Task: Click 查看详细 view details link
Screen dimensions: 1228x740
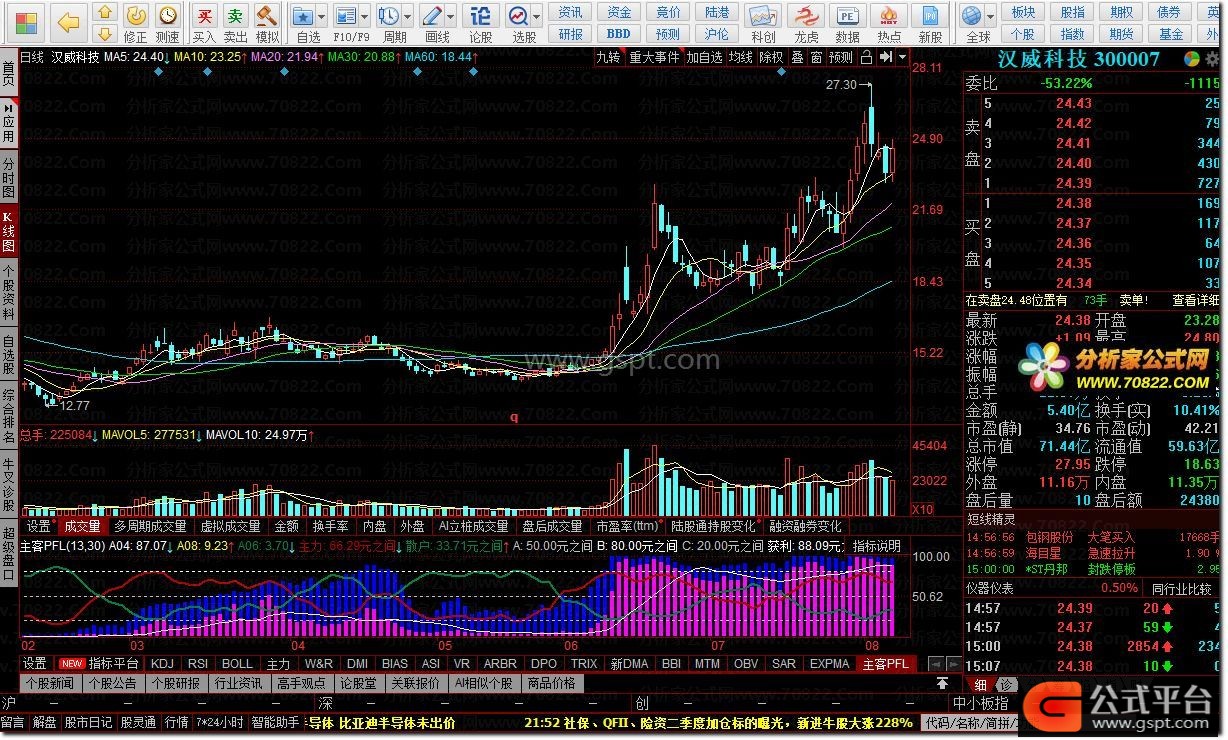Action: tap(1197, 300)
